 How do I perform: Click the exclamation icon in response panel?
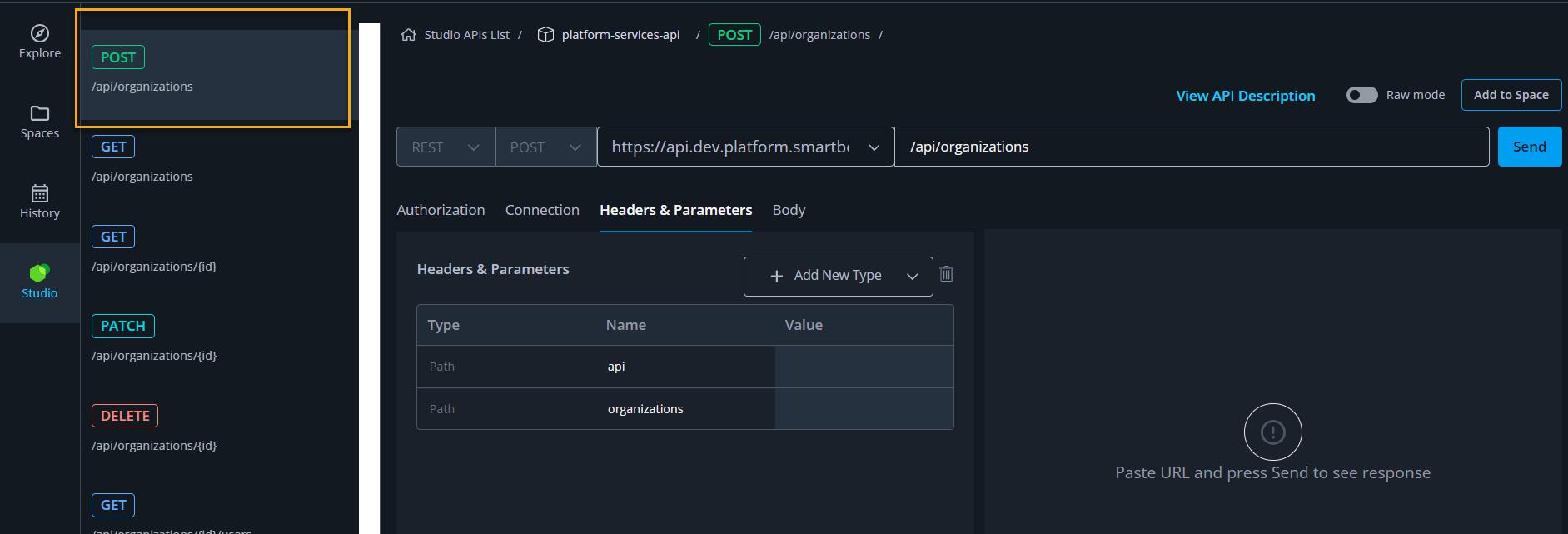coord(1272,432)
